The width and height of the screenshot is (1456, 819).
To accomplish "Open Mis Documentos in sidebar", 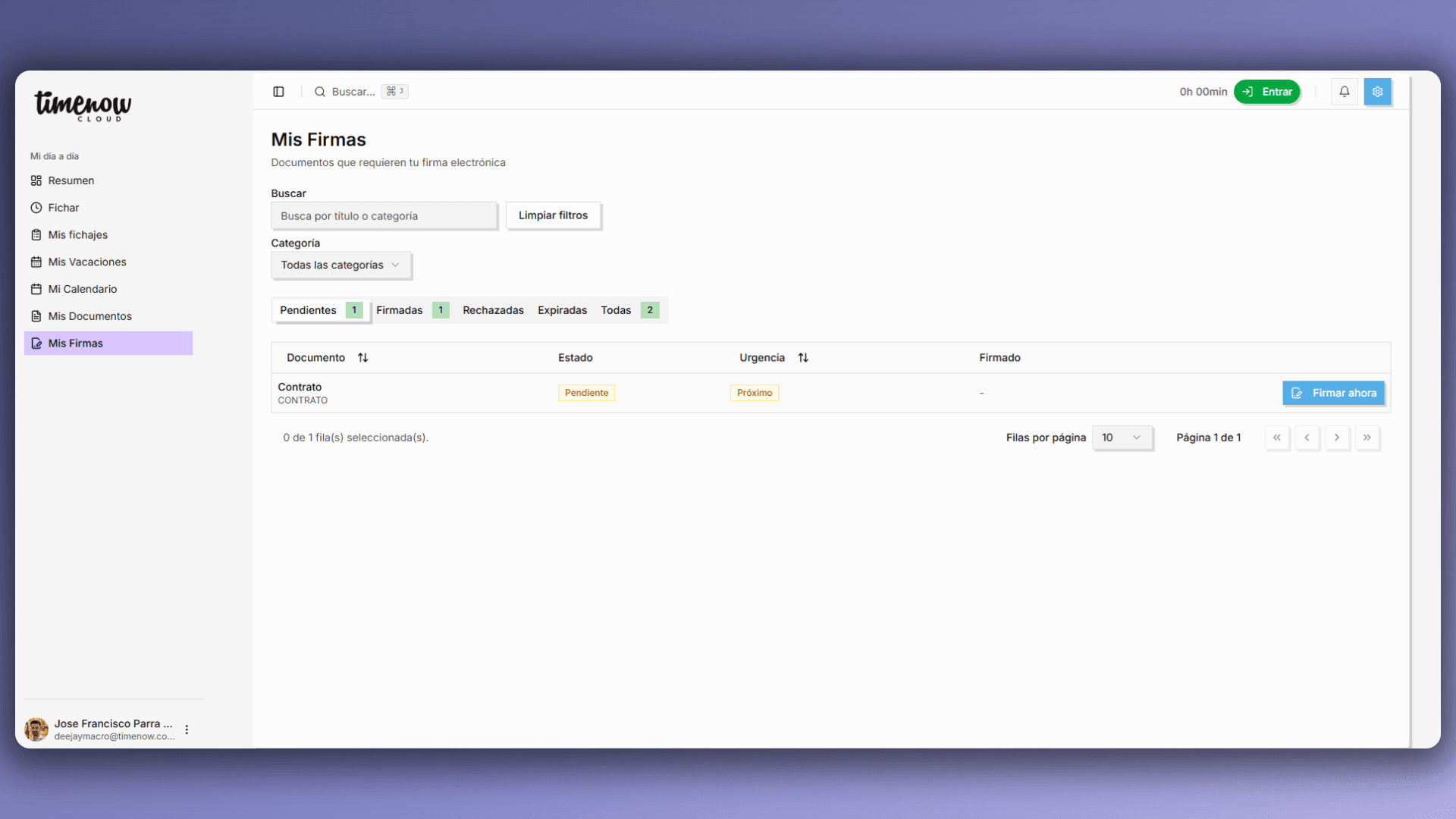I will (x=89, y=316).
